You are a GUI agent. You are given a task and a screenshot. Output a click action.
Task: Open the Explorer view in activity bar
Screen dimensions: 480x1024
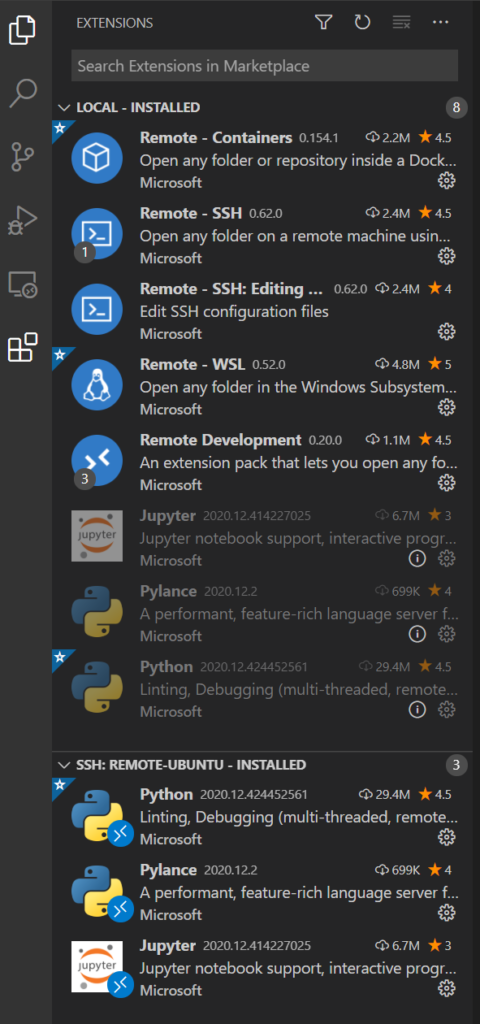click(22, 31)
